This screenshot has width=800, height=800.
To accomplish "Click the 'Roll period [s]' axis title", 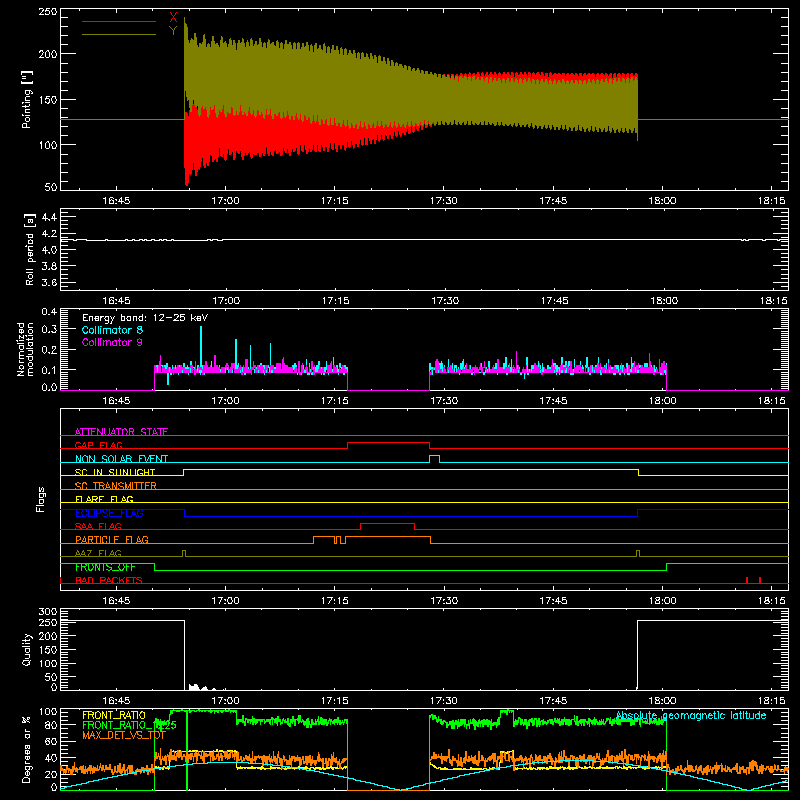I will click(x=29, y=249).
